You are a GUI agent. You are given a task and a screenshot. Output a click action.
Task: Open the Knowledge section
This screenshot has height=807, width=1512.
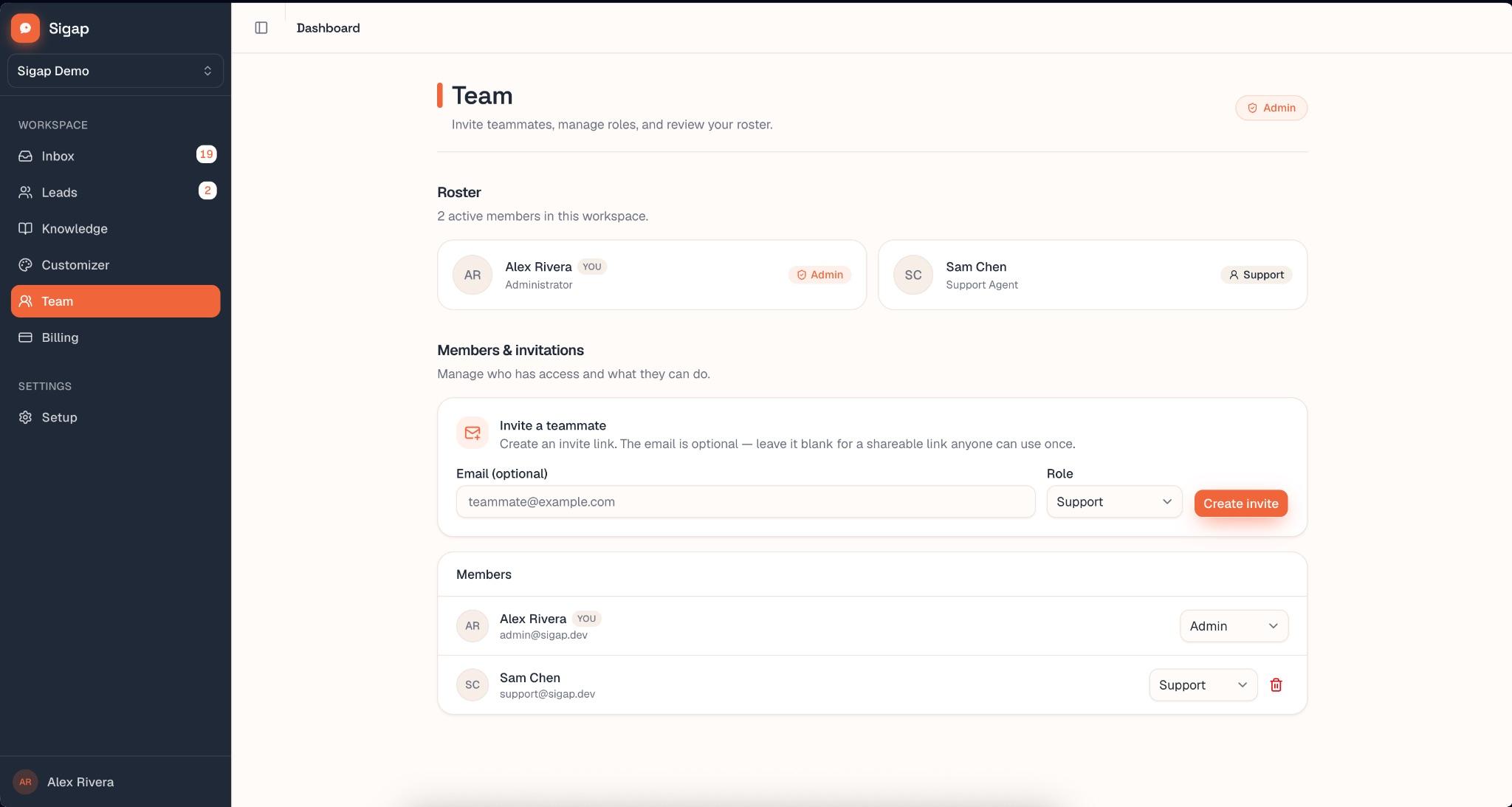[x=115, y=228]
